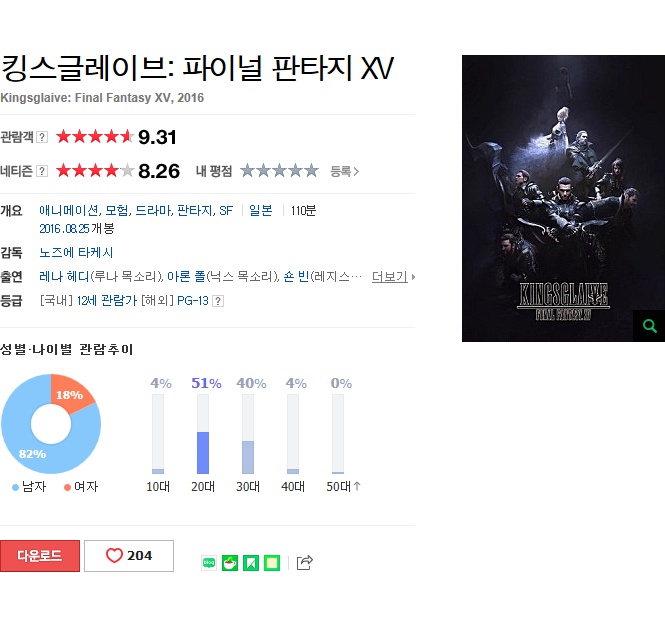
Task: Like the movie with heart button
Action: coord(129,556)
